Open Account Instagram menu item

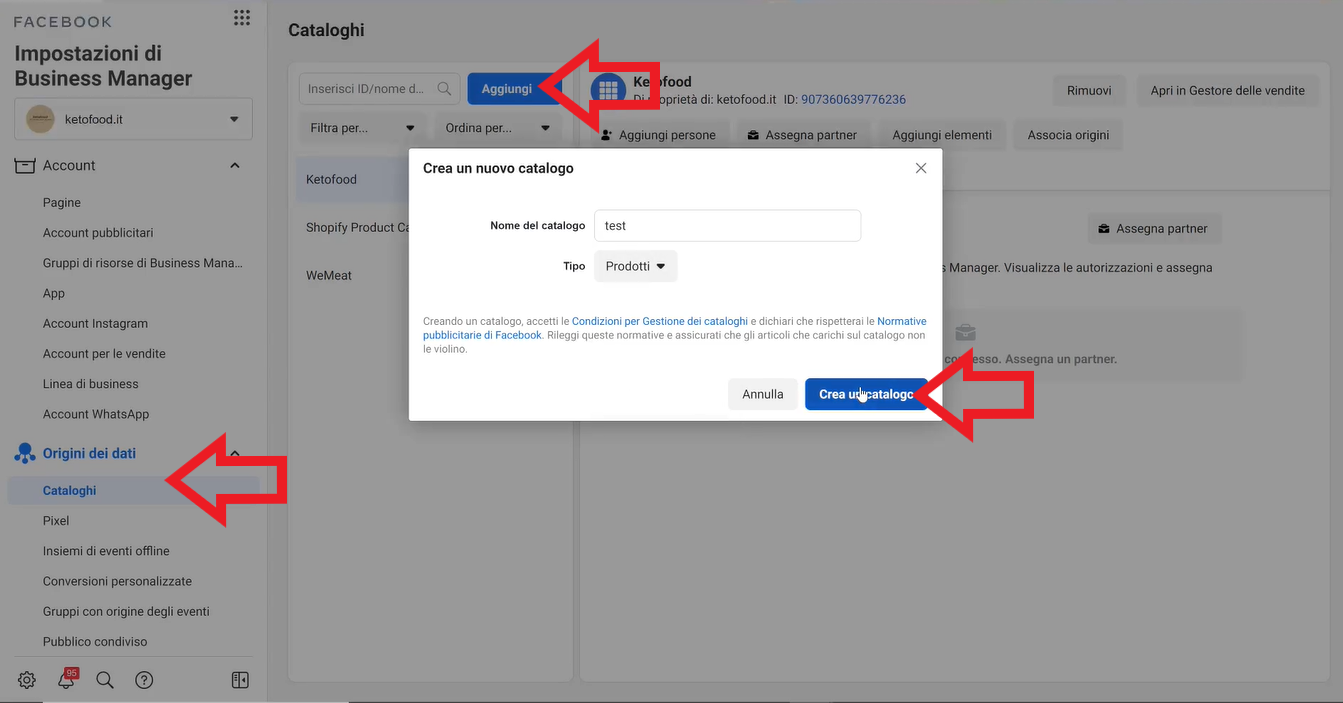pos(95,324)
